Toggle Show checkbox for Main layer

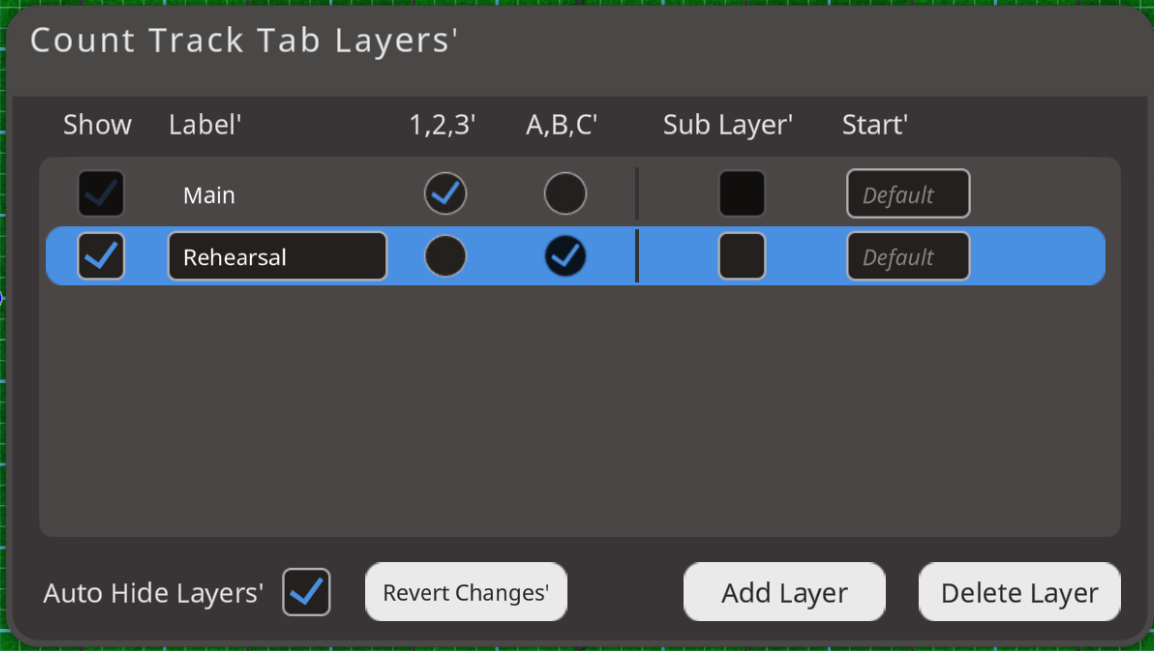(101, 194)
